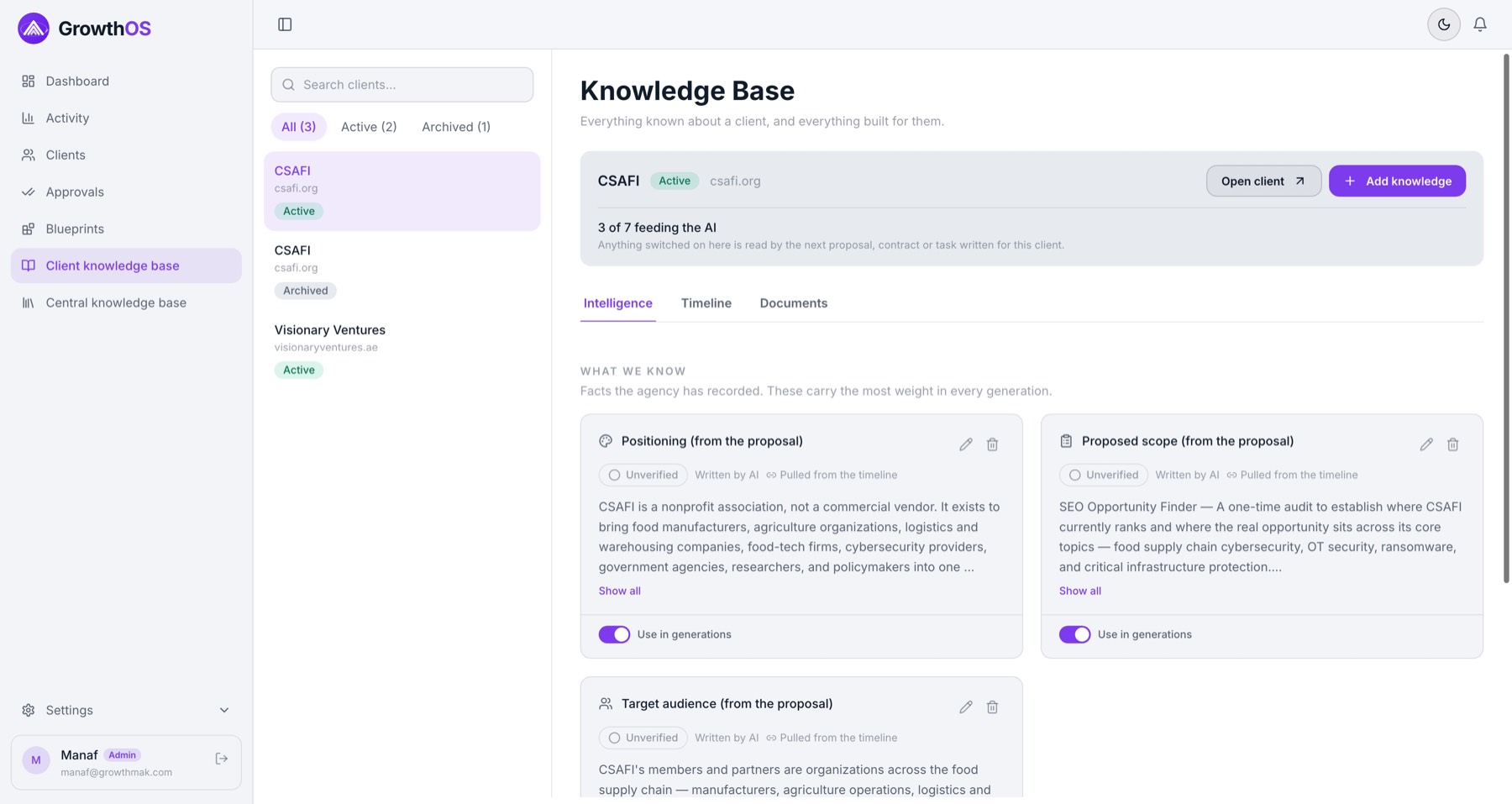
Task: Switch to the Timeline tab
Action: pyautogui.click(x=706, y=303)
